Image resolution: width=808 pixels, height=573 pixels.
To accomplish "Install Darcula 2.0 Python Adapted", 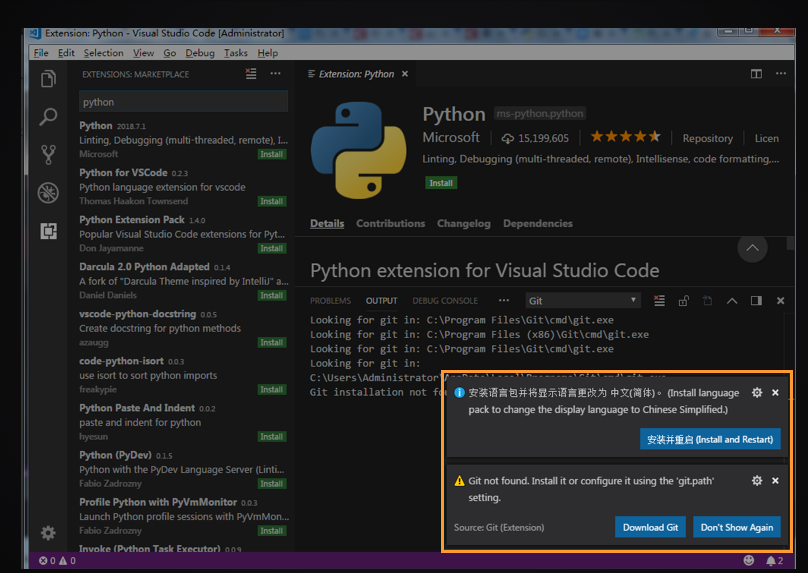I will [272, 295].
